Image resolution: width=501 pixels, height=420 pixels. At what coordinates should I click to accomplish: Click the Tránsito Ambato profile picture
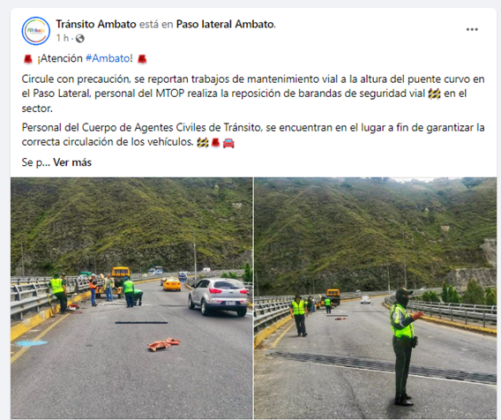click(x=36, y=31)
